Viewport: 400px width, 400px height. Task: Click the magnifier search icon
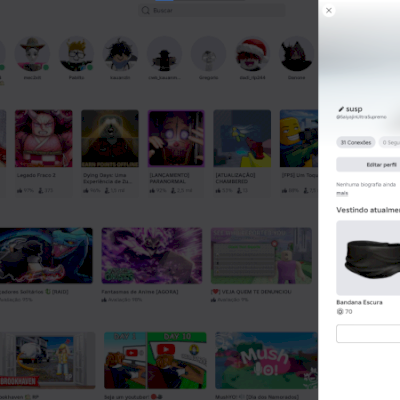point(145,10)
